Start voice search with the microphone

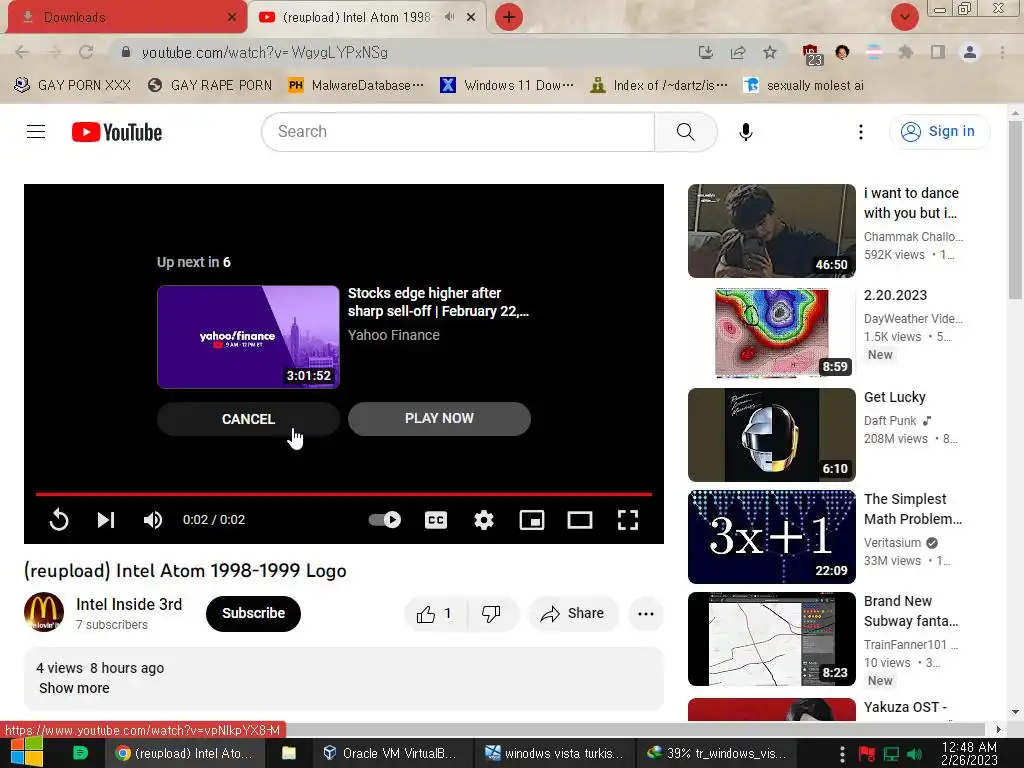coord(746,132)
